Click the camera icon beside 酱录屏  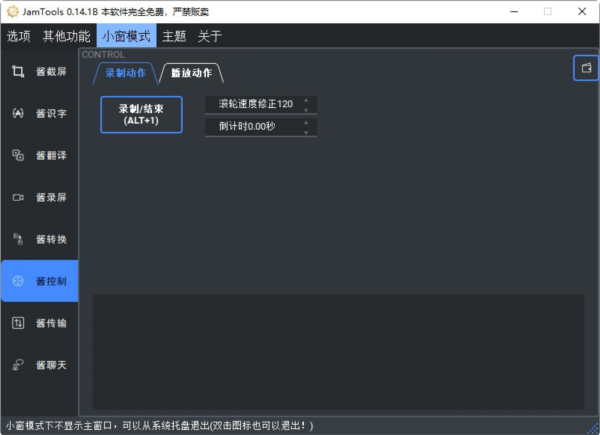(18, 197)
